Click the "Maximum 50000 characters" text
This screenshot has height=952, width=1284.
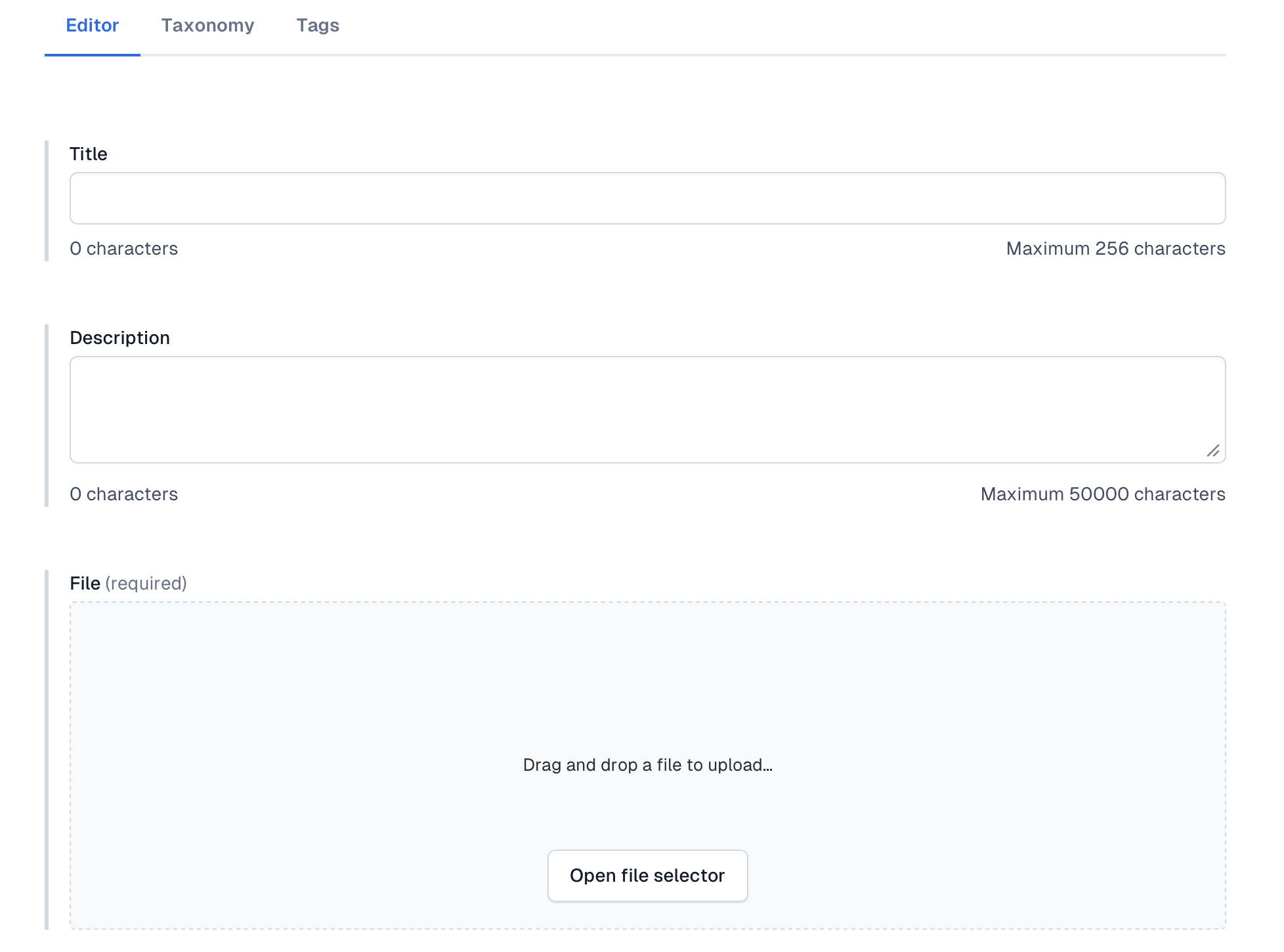point(1103,494)
